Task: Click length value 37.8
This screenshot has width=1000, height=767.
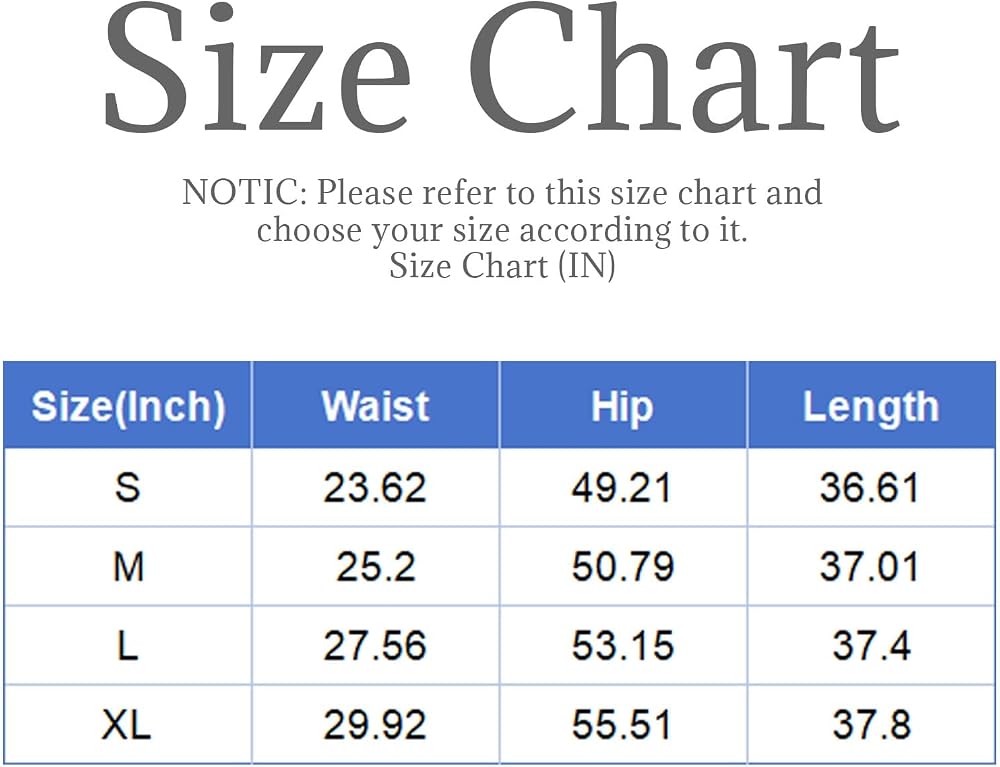Action: click(x=871, y=724)
